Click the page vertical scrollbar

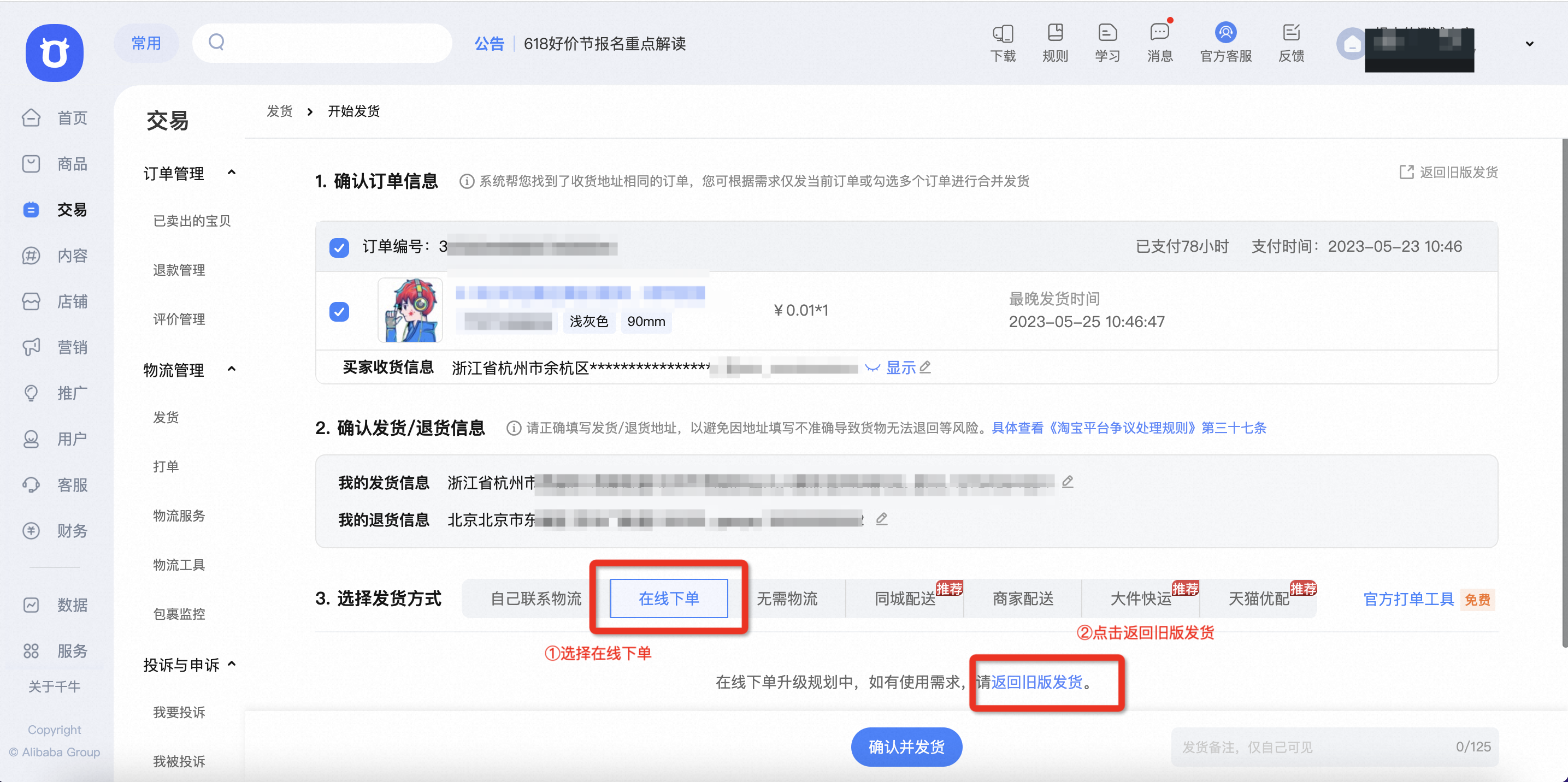click(x=1564, y=393)
